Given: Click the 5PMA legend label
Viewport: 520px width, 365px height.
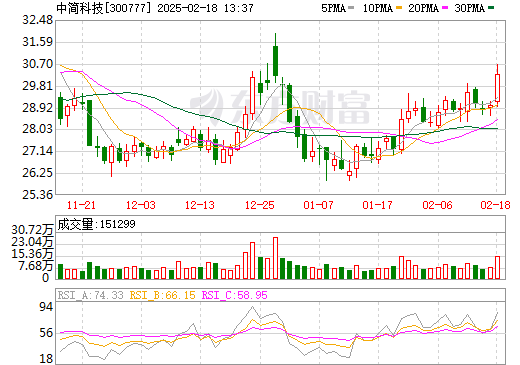Looking at the screenshot, I should tap(333, 8).
